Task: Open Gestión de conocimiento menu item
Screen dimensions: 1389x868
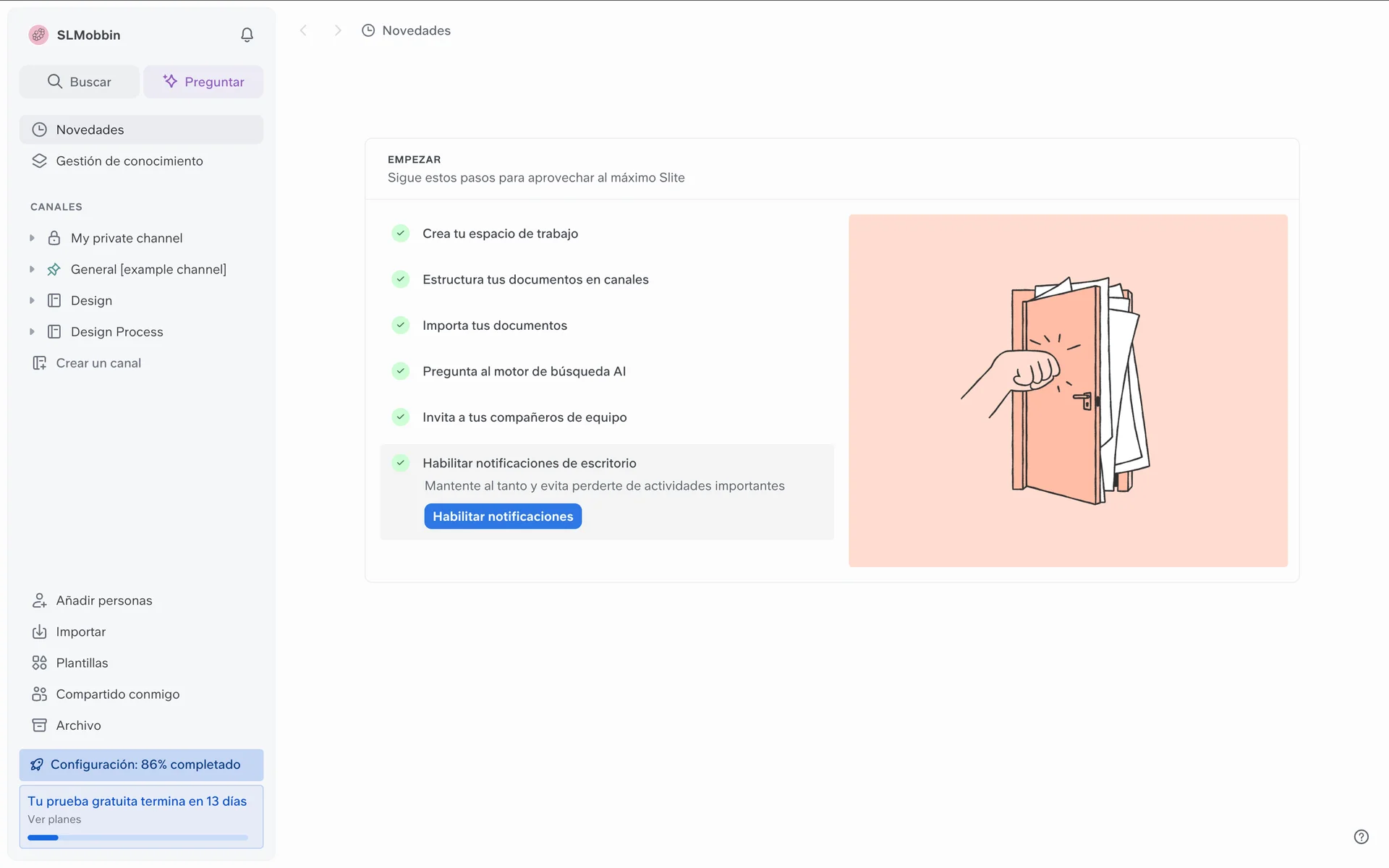Action: [129, 161]
